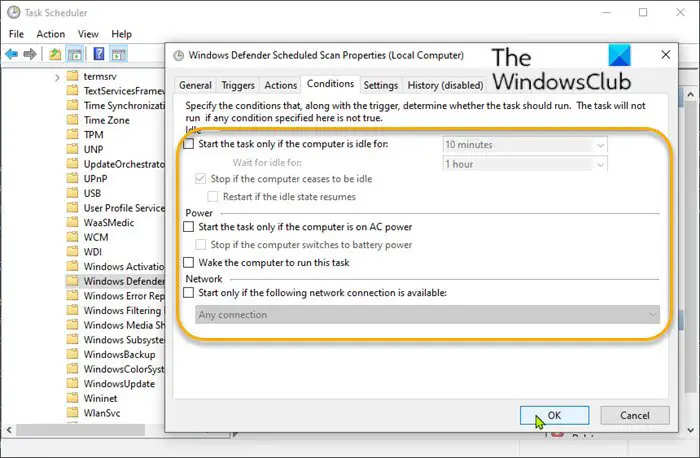Toggle Stop if computer switches to battery power
Image resolution: width=700 pixels, height=458 pixels.
point(200,245)
